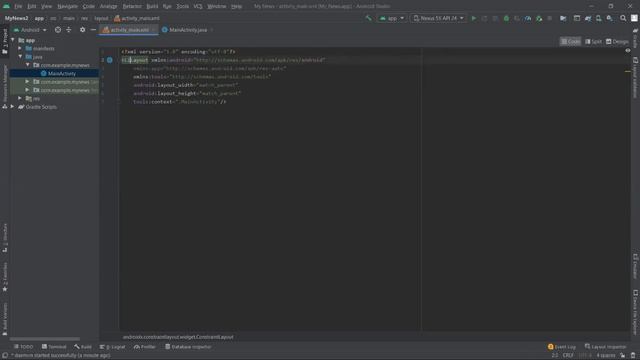Open the TODO tool window
The width and height of the screenshot is (640, 360).
(24, 347)
